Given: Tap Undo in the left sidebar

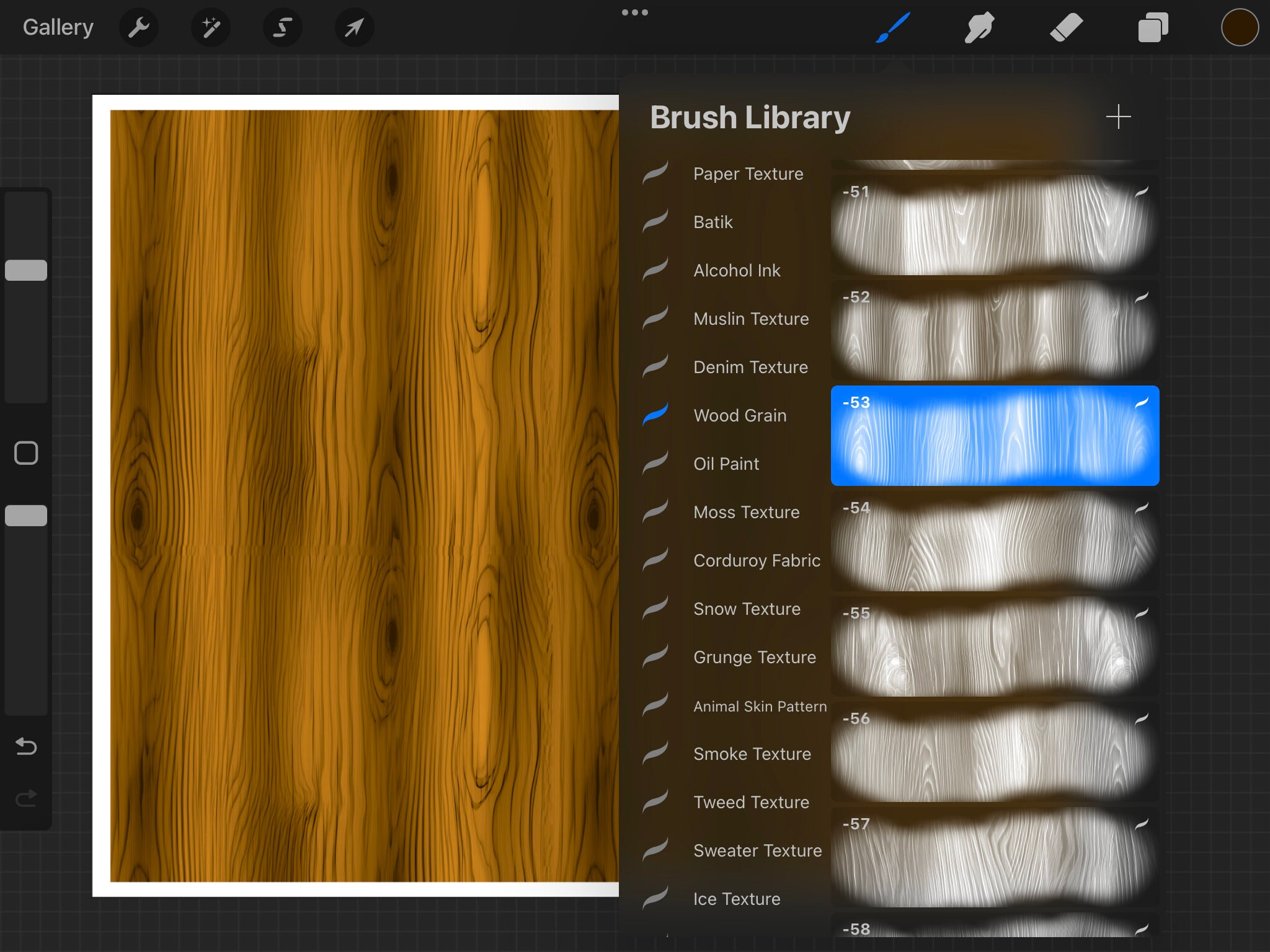Looking at the screenshot, I should [25, 746].
